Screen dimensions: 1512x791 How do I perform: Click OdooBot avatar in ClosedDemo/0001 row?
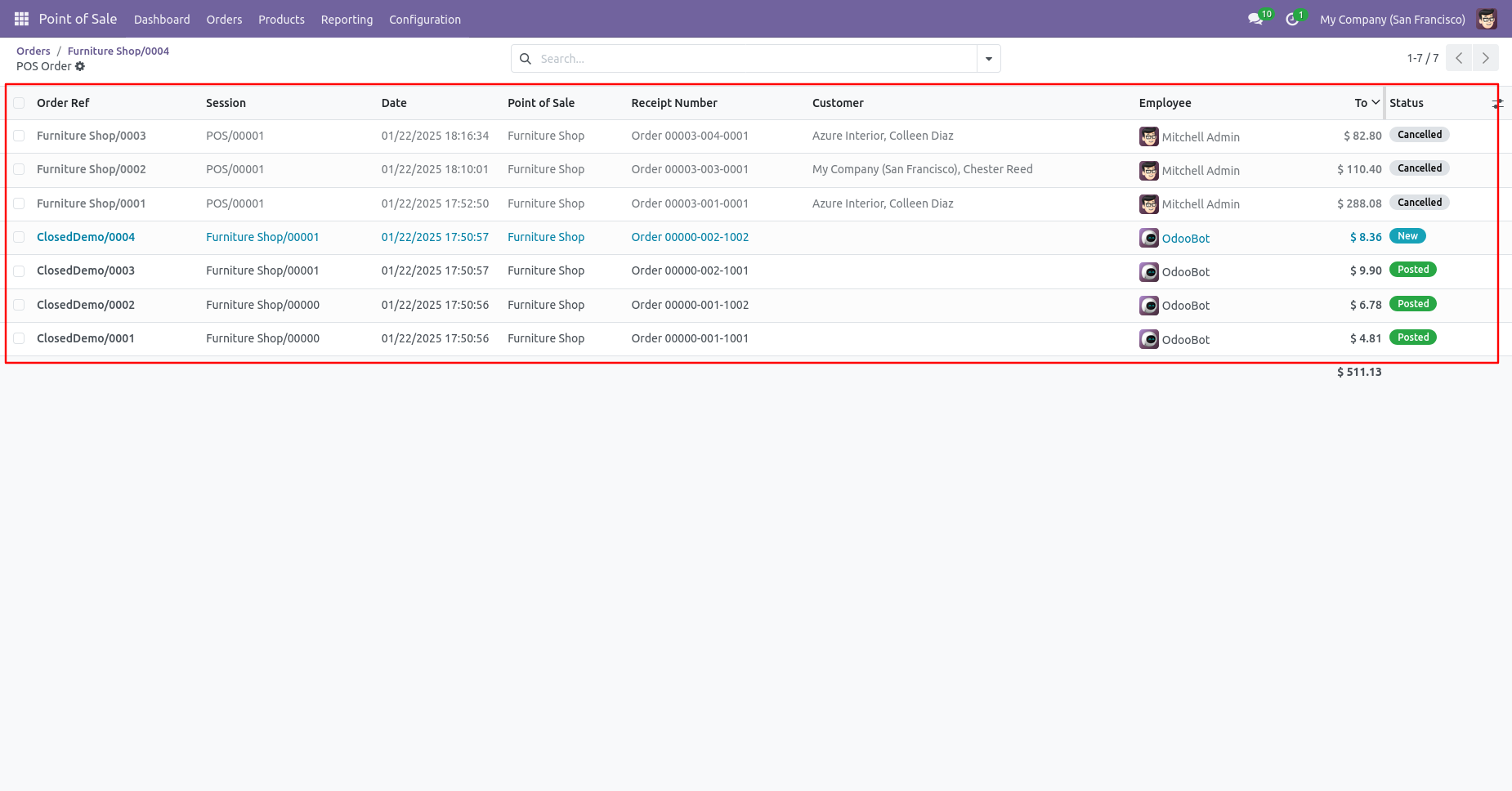1149,339
